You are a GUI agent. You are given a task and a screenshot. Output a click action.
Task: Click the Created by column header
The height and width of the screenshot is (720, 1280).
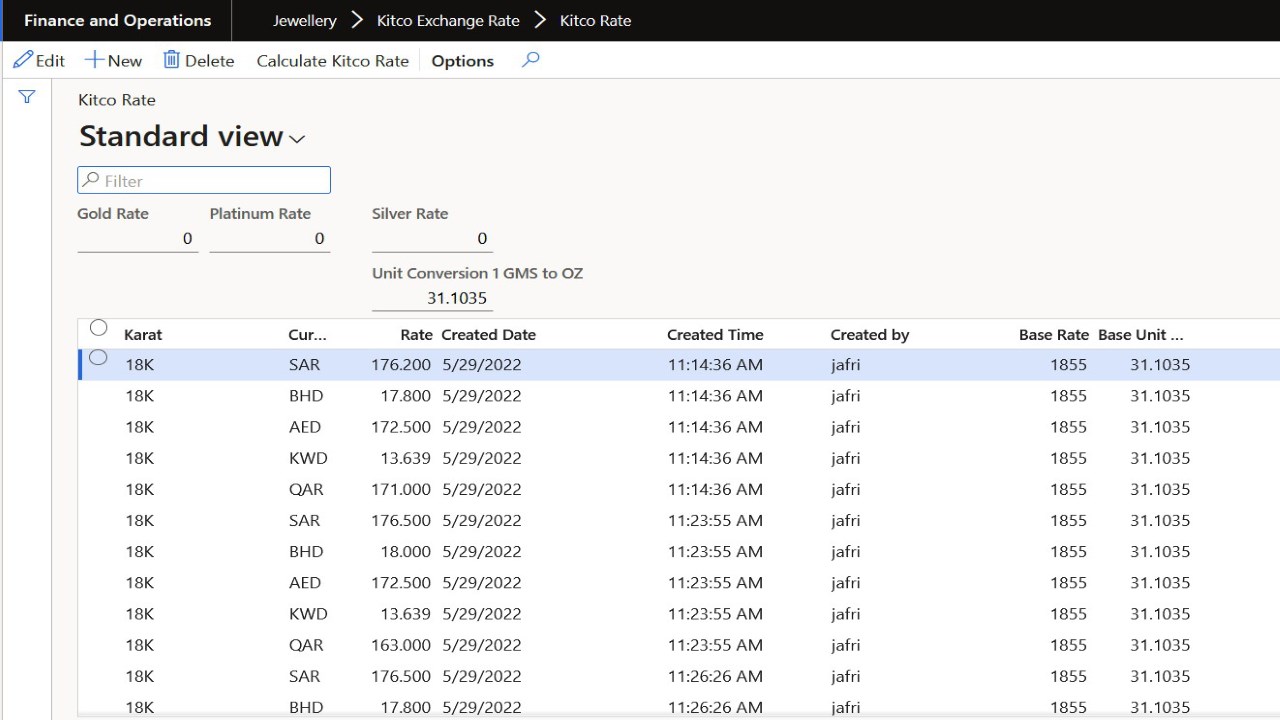(x=869, y=335)
